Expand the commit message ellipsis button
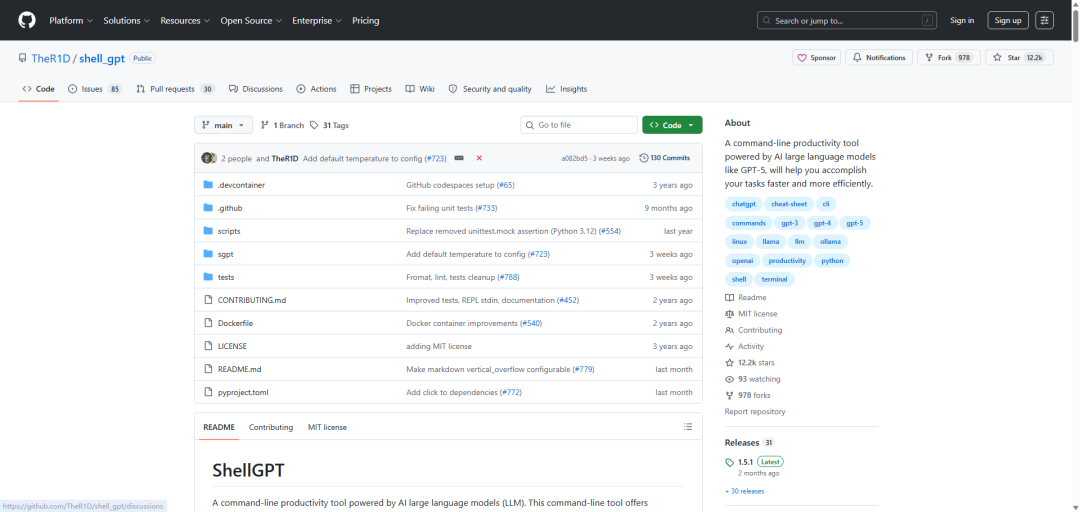 (x=459, y=158)
